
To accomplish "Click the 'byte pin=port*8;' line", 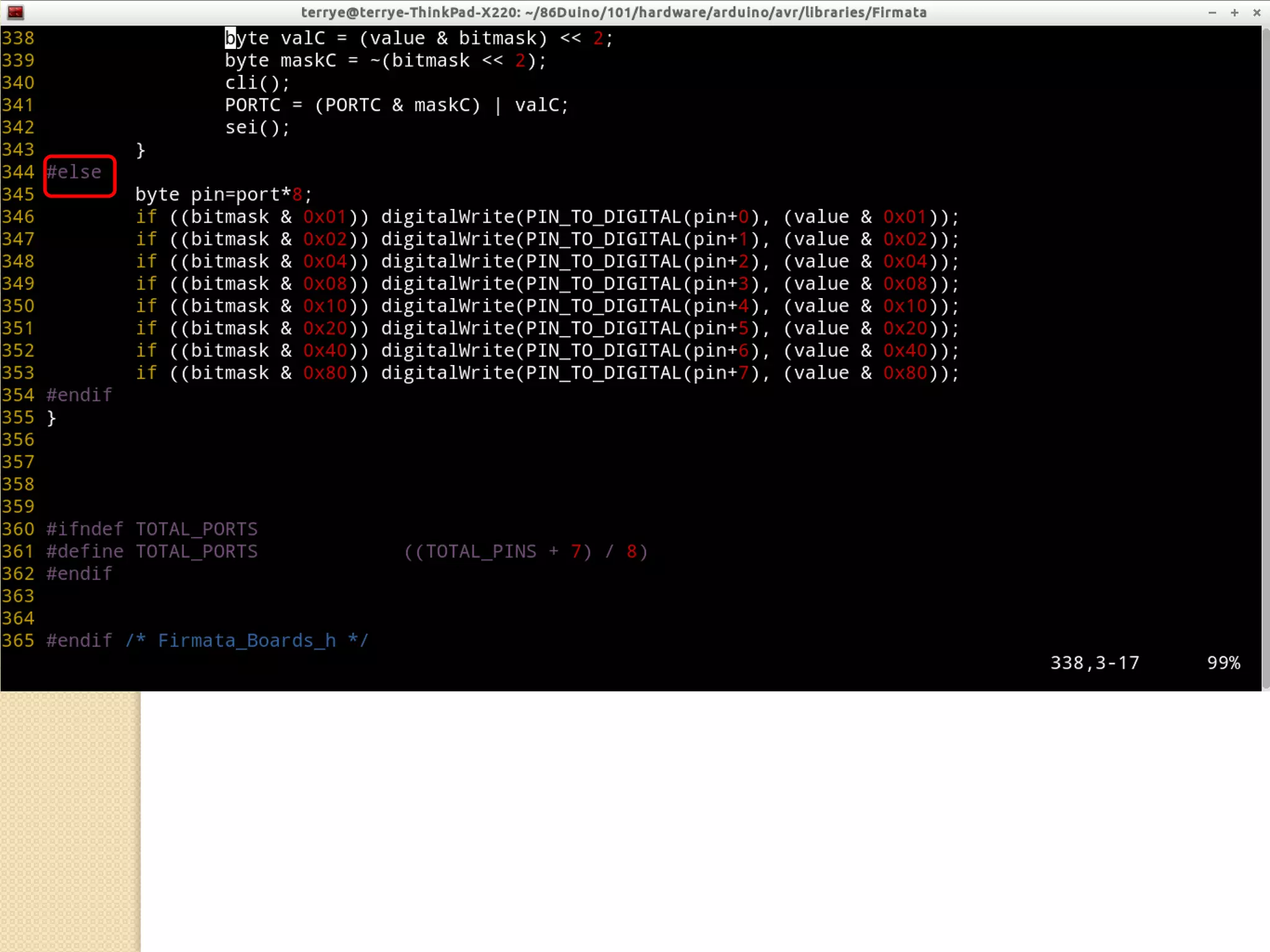I will point(223,195).
